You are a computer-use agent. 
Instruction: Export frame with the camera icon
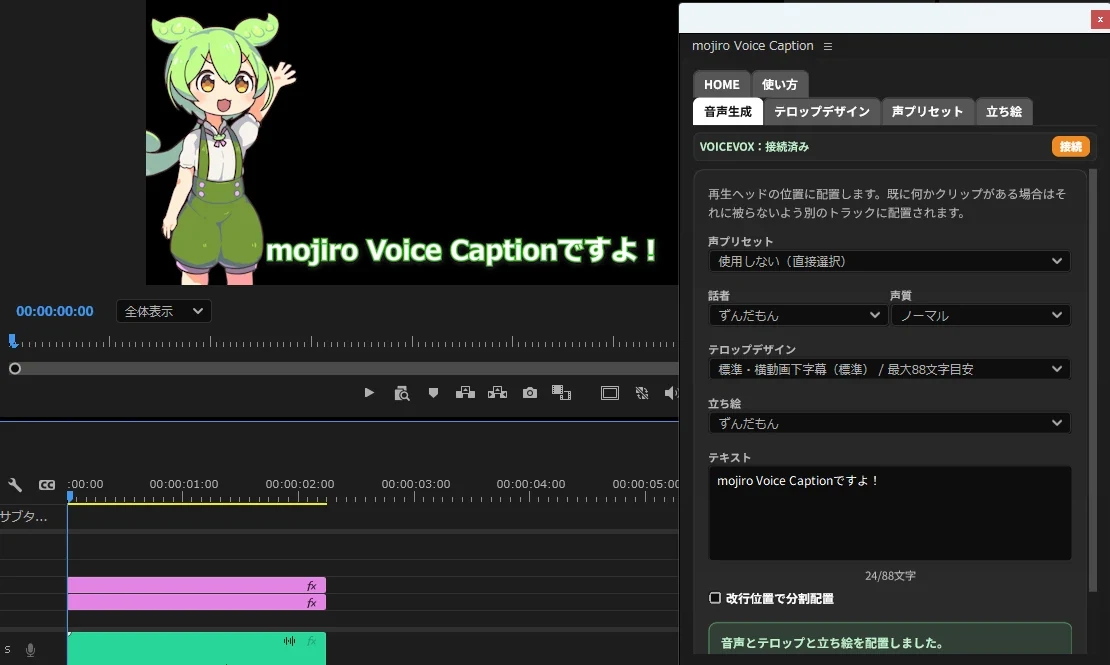click(x=530, y=392)
